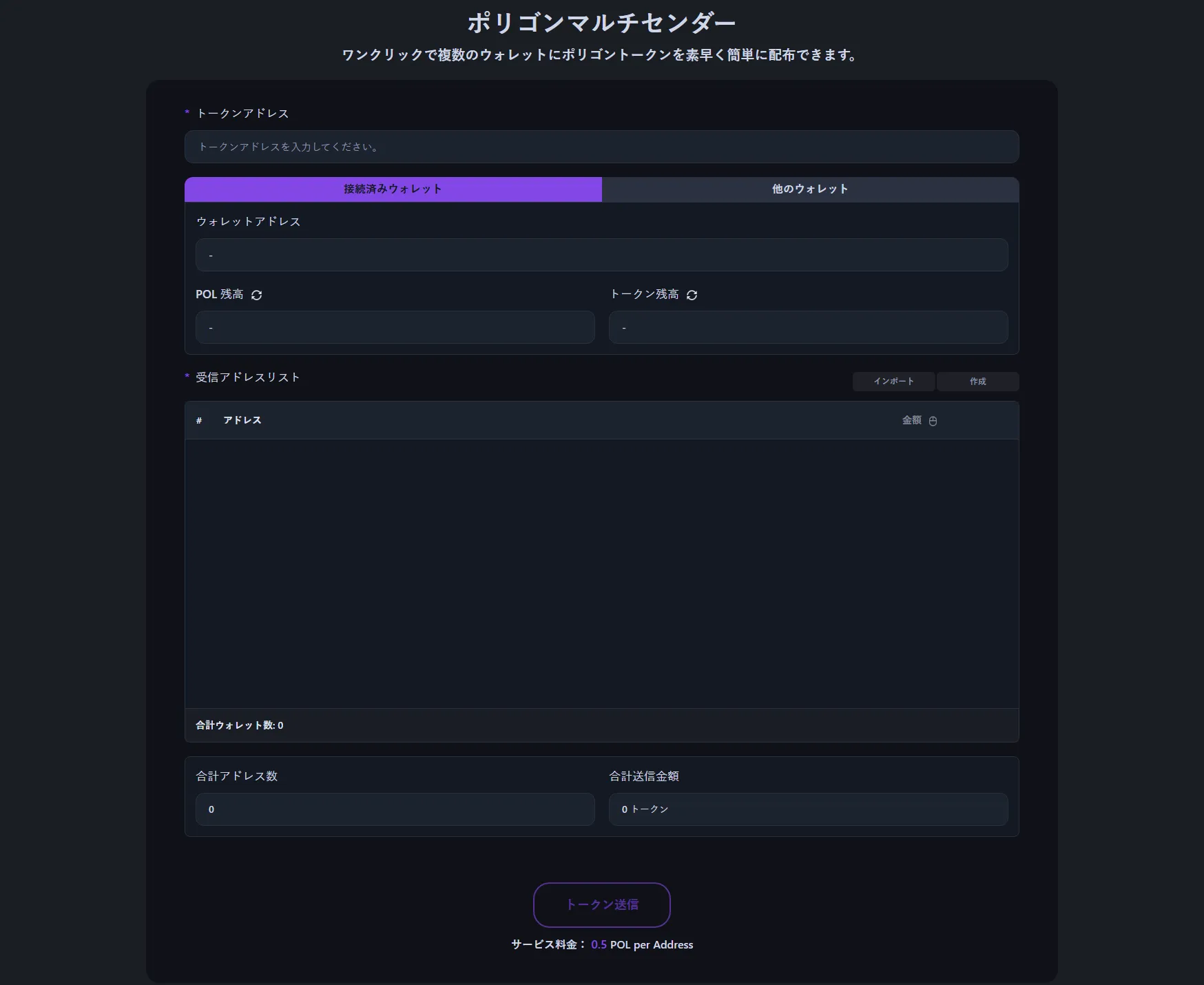Refresh the POL 残高 balance
The width and height of the screenshot is (1204, 985).
(256, 295)
